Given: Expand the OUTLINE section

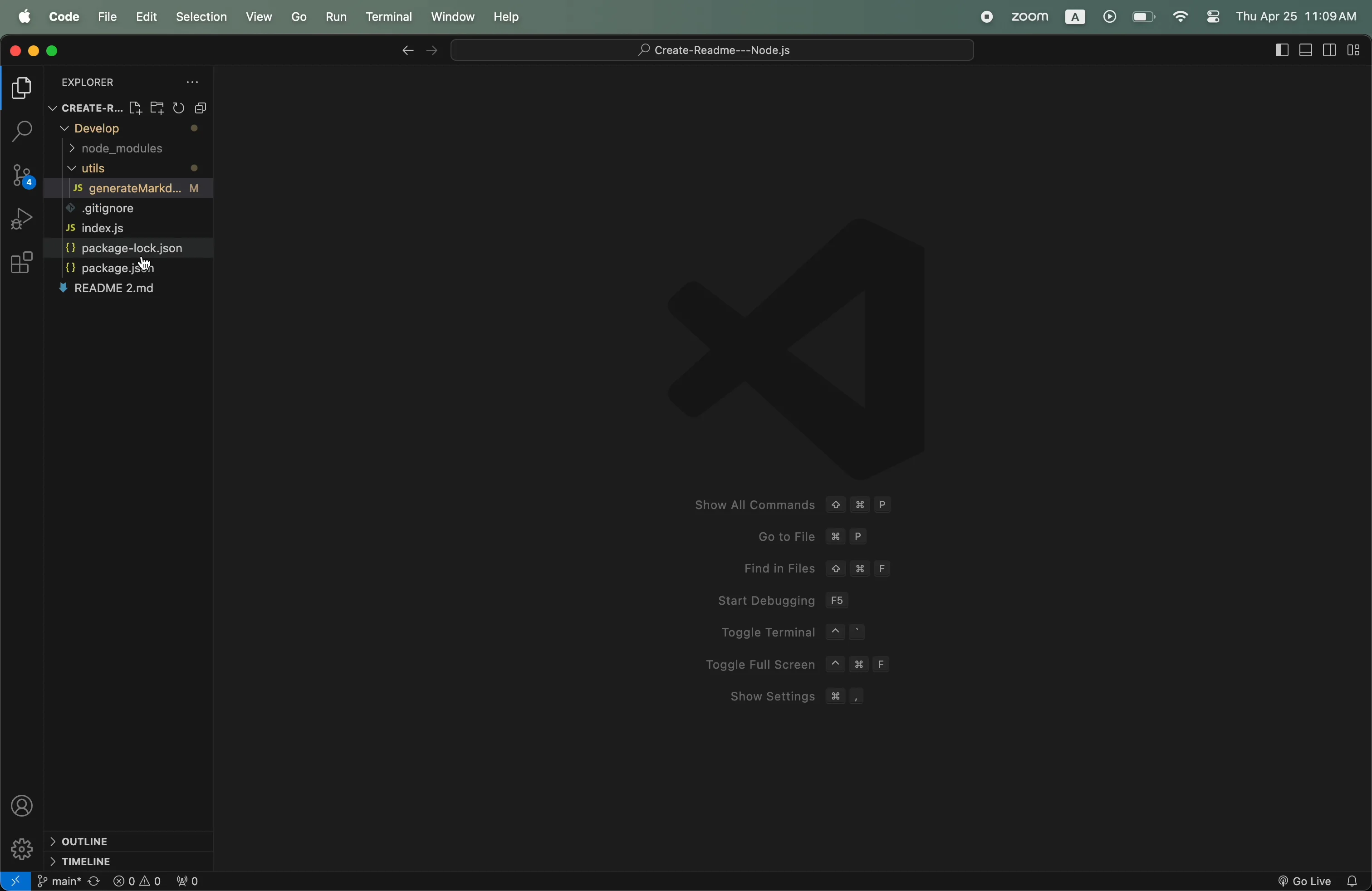Looking at the screenshot, I should coord(83,842).
